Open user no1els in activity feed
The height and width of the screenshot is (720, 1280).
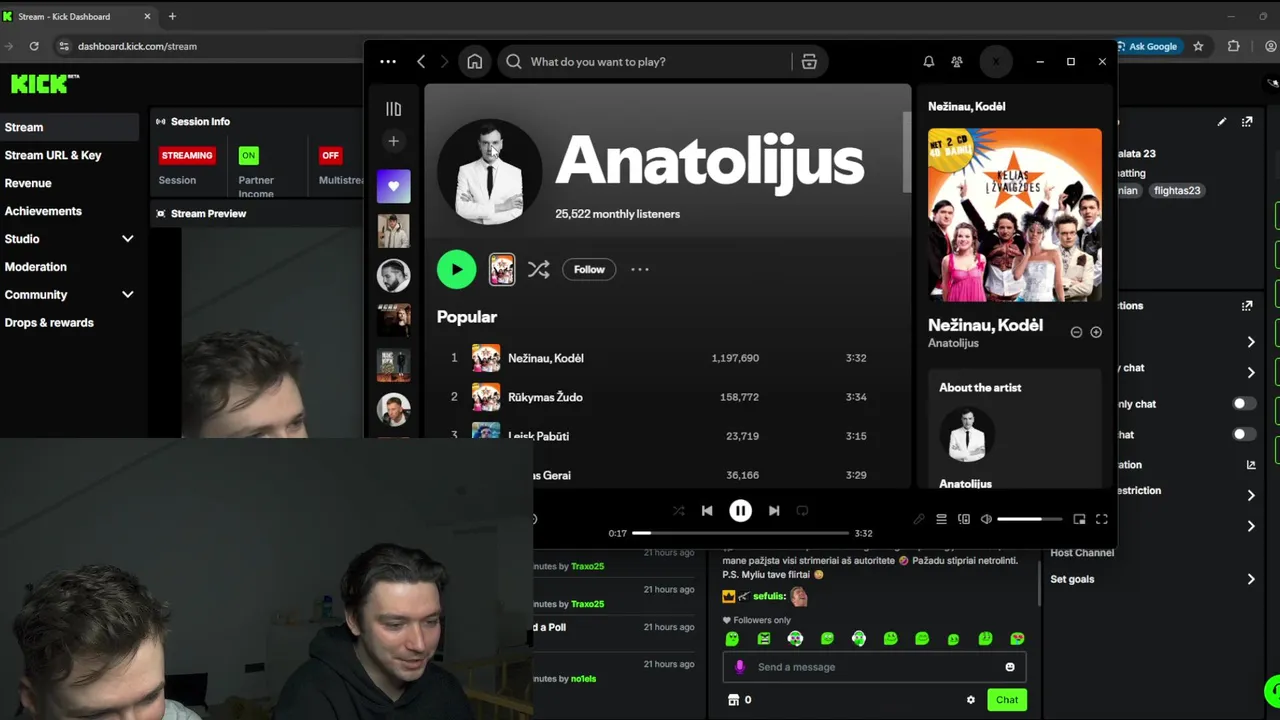click(583, 679)
